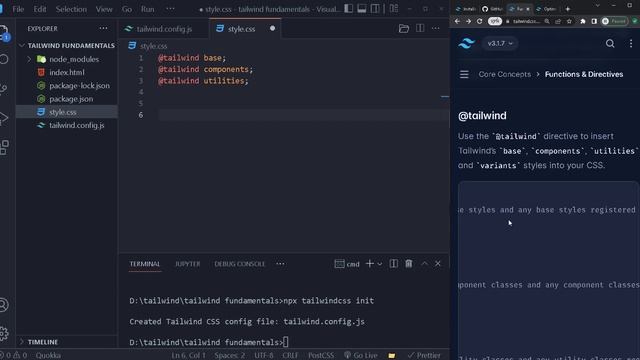Select the JUPYTER panel tab

(x=188, y=264)
